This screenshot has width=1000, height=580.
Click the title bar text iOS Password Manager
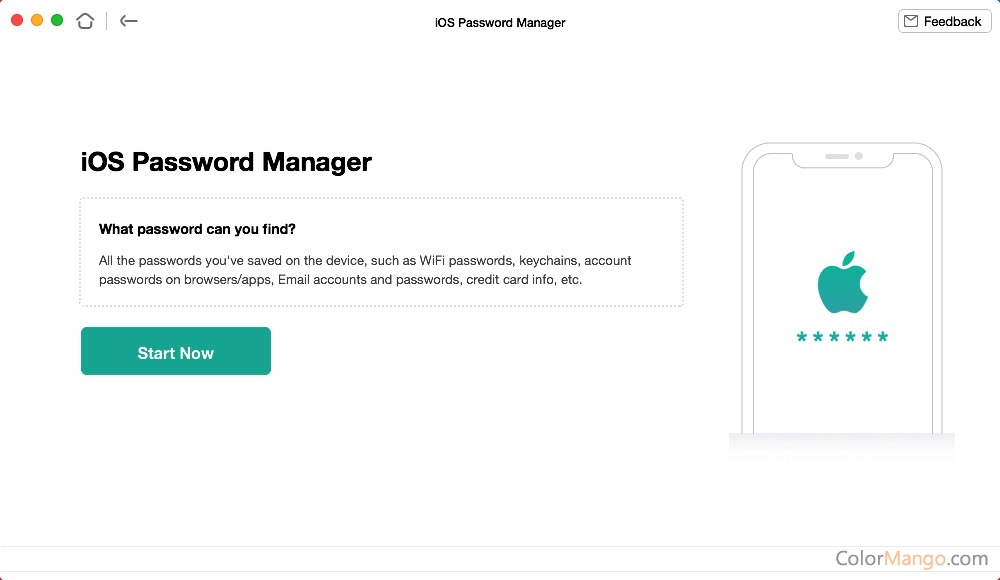coord(500,23)
